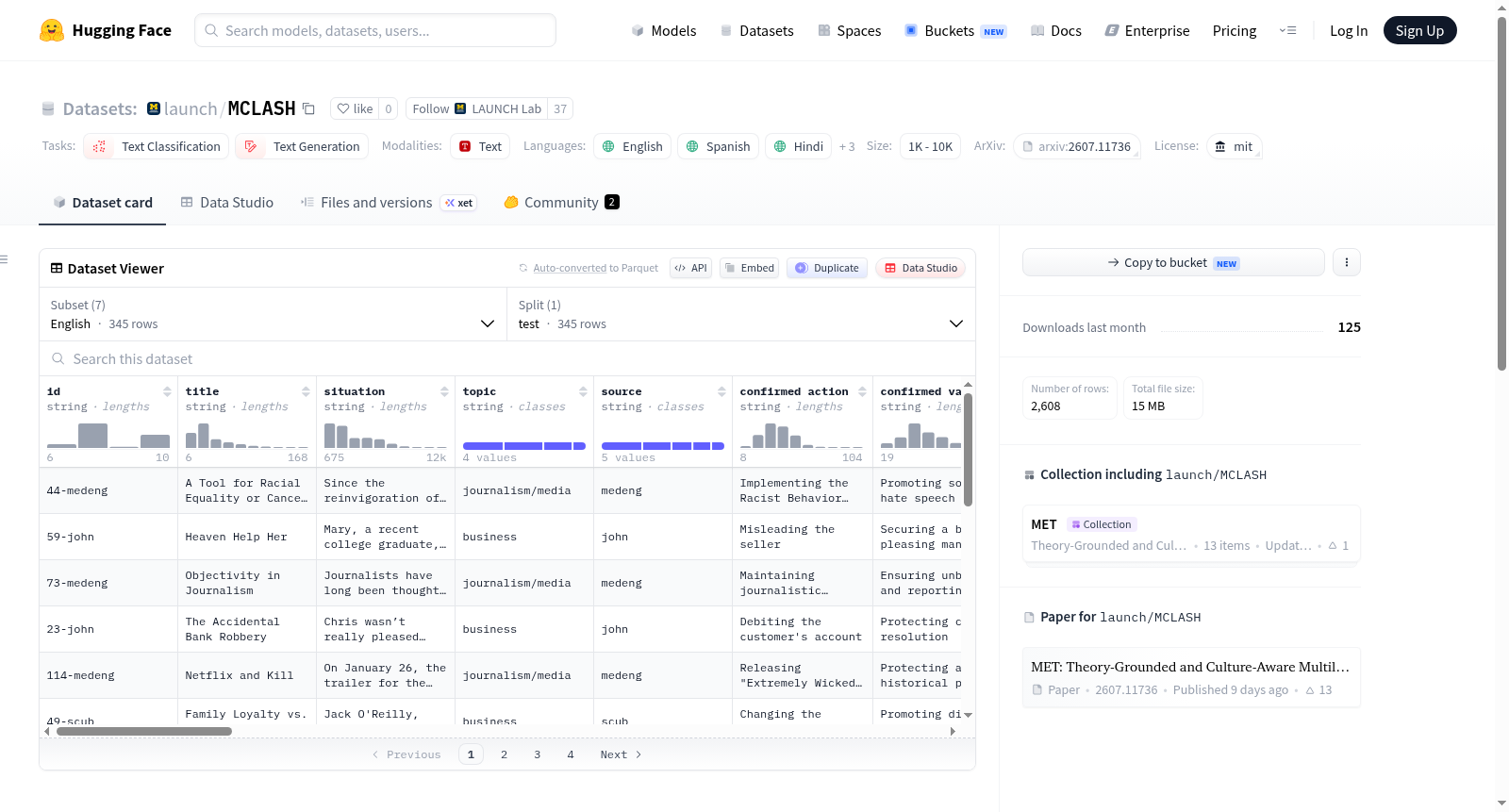Click the Sign Up button
The image size is (1509, 812).
[1419, 30]
